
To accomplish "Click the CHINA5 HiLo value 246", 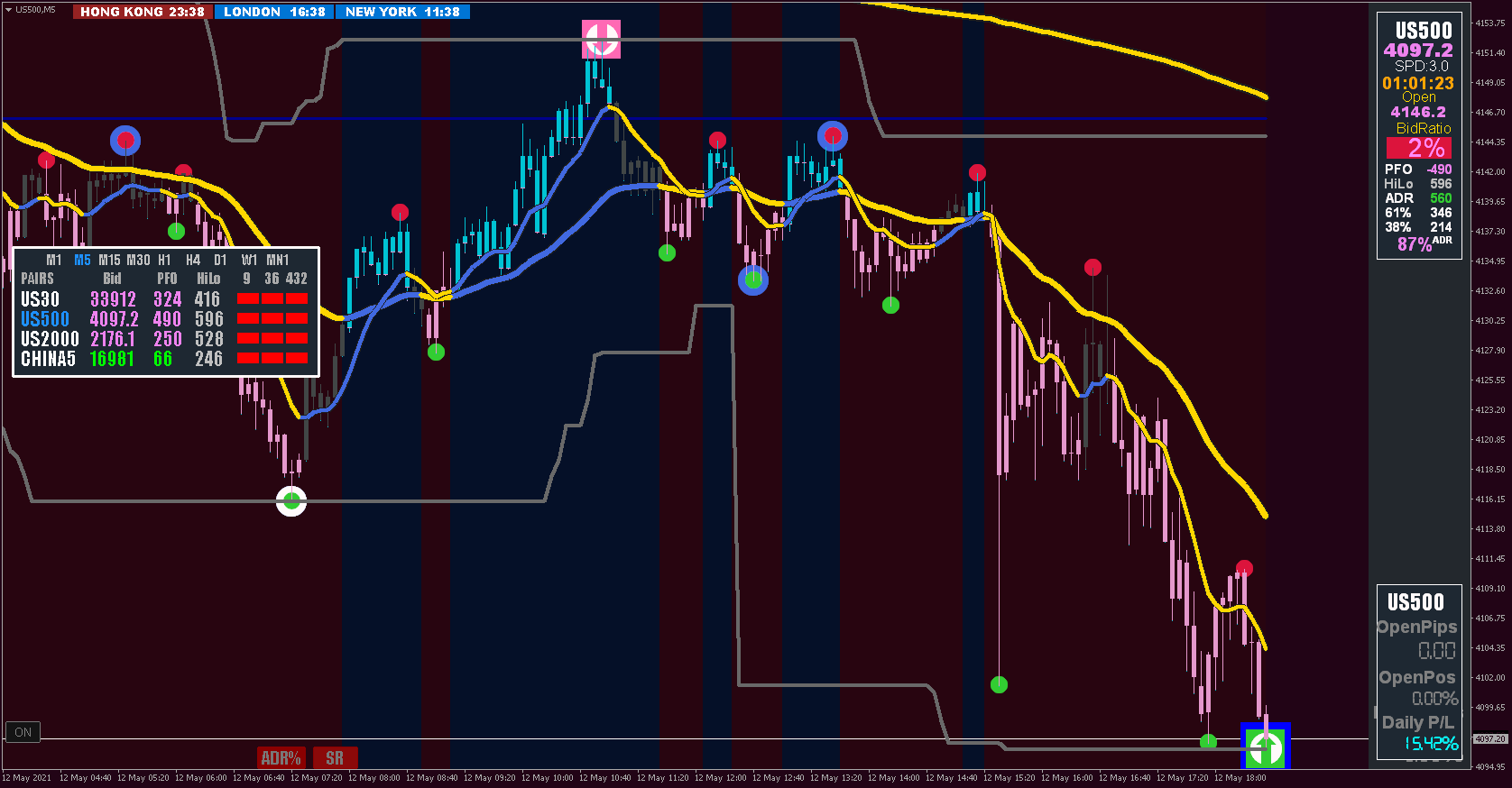I will [208, 359].
